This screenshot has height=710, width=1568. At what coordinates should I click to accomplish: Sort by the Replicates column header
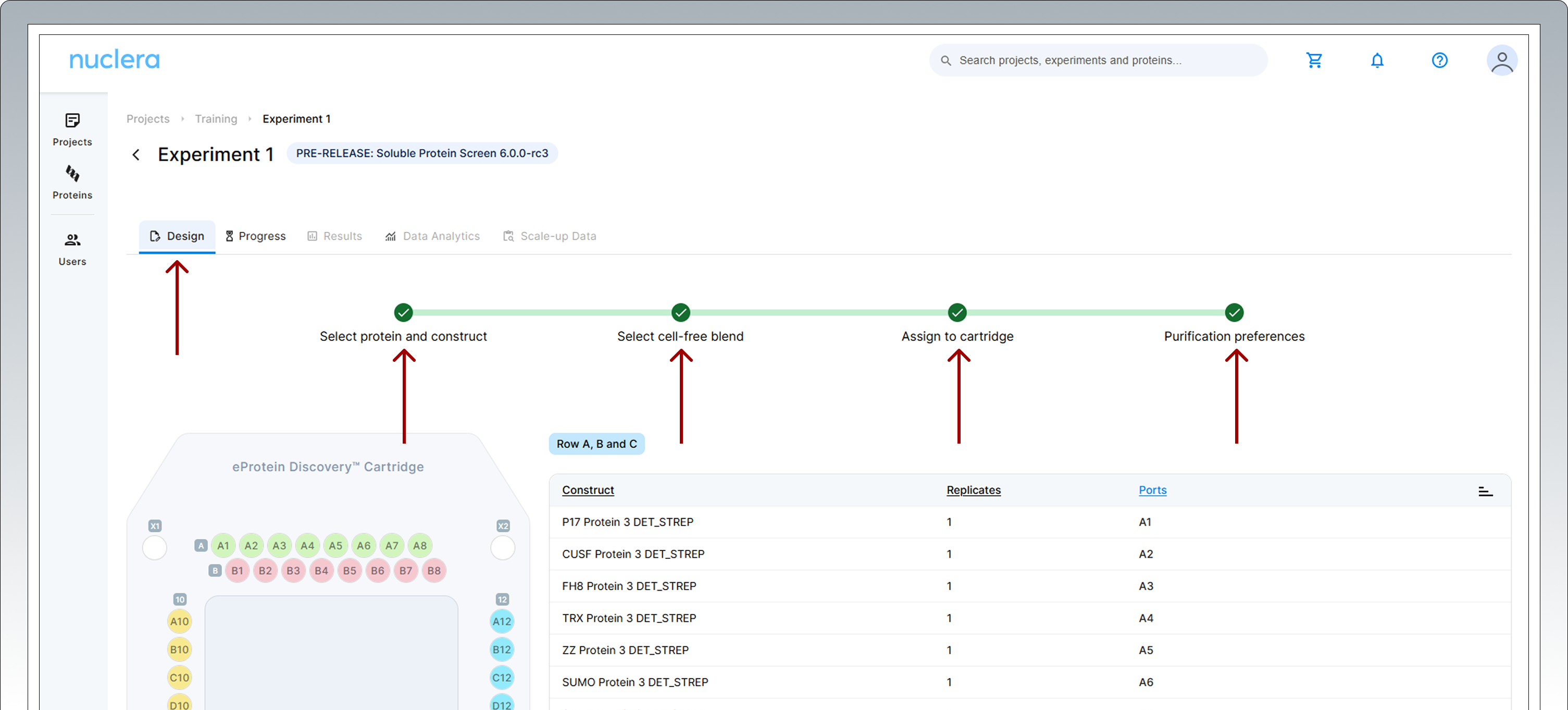pos(973,489)
